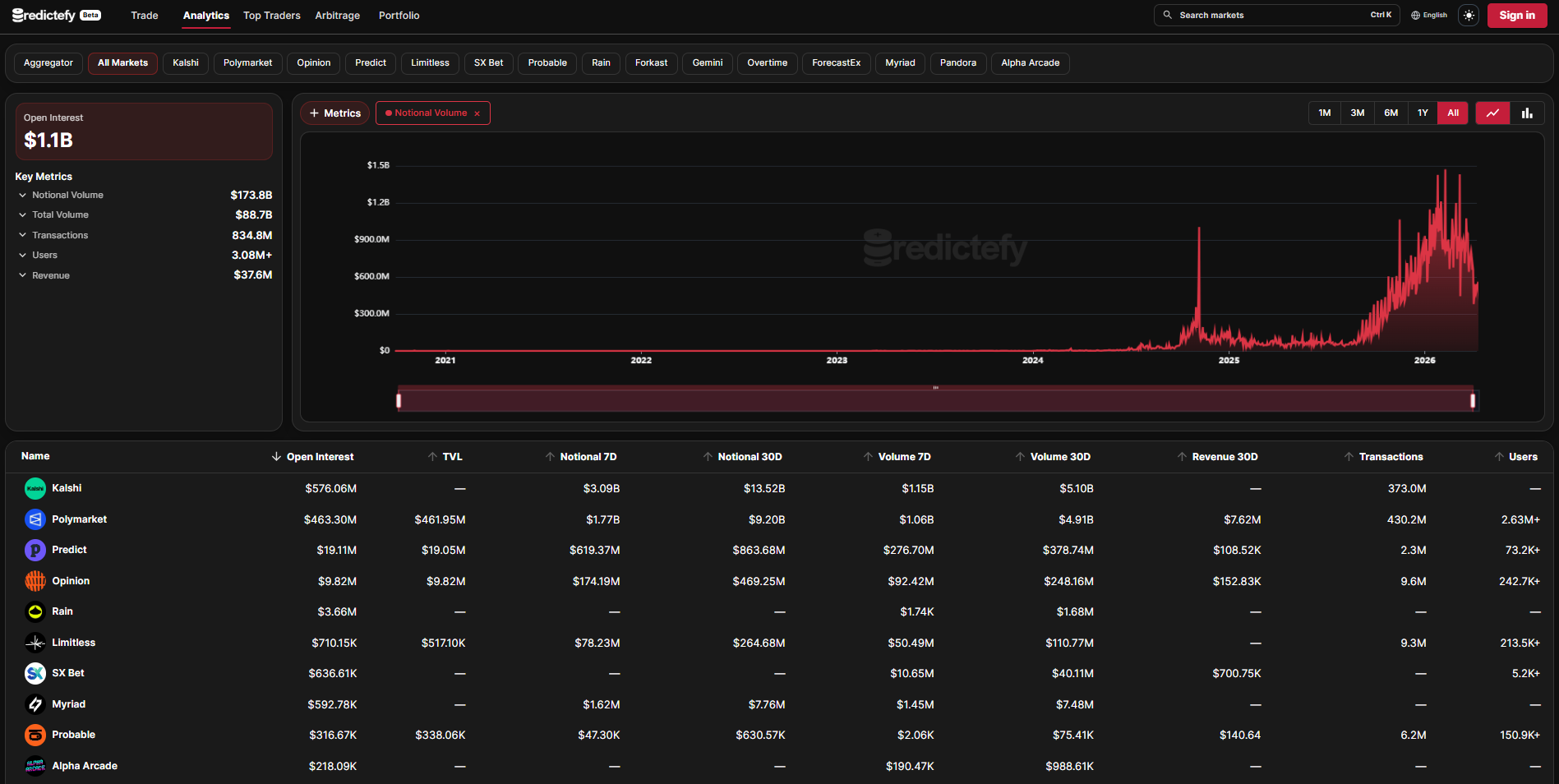Filter by the ForecastEx chip

[x=837, y=63]
